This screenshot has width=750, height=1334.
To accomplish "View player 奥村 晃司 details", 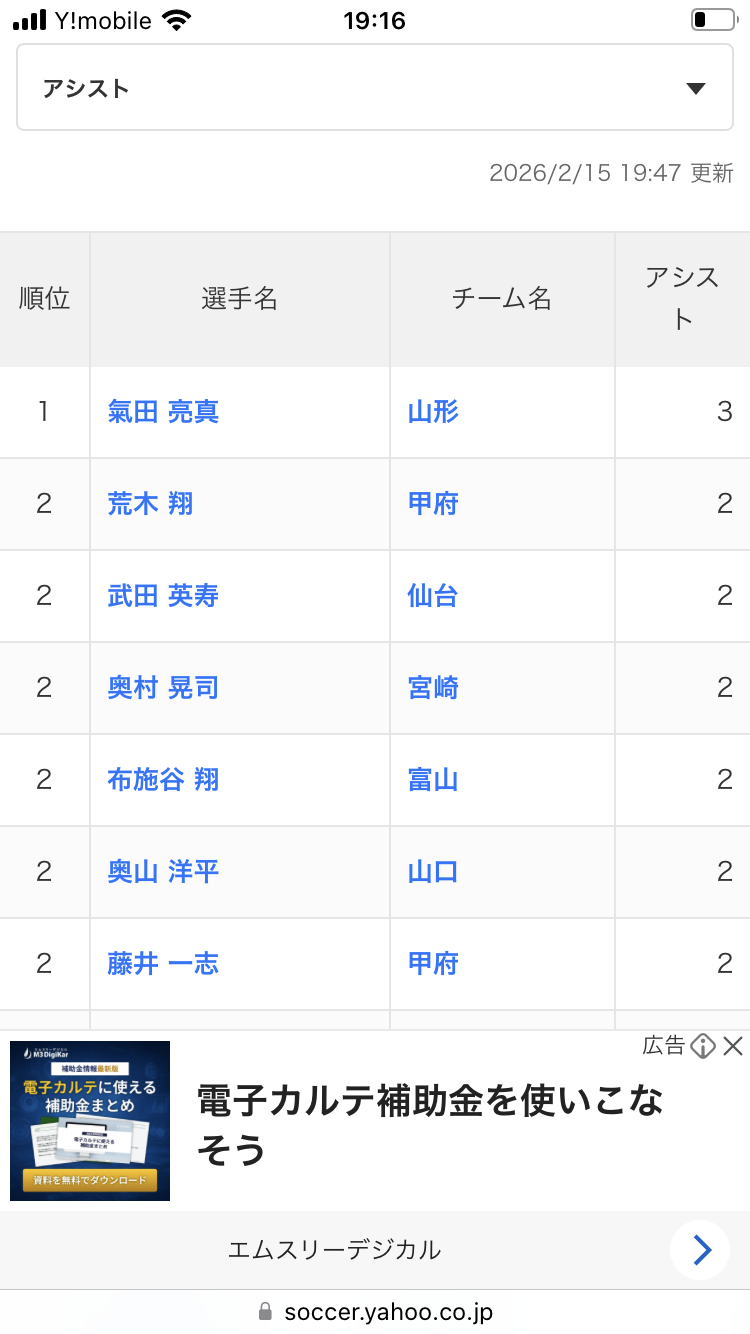I will [163, 688].
